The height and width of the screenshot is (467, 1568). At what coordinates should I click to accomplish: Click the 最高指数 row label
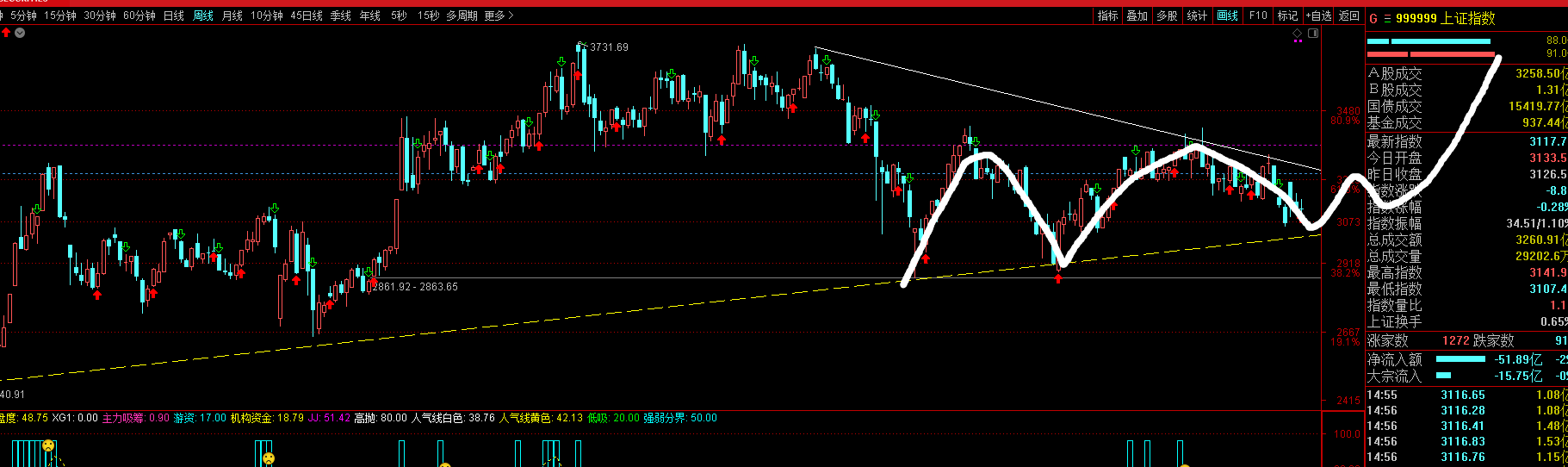tap(1395, 272)
